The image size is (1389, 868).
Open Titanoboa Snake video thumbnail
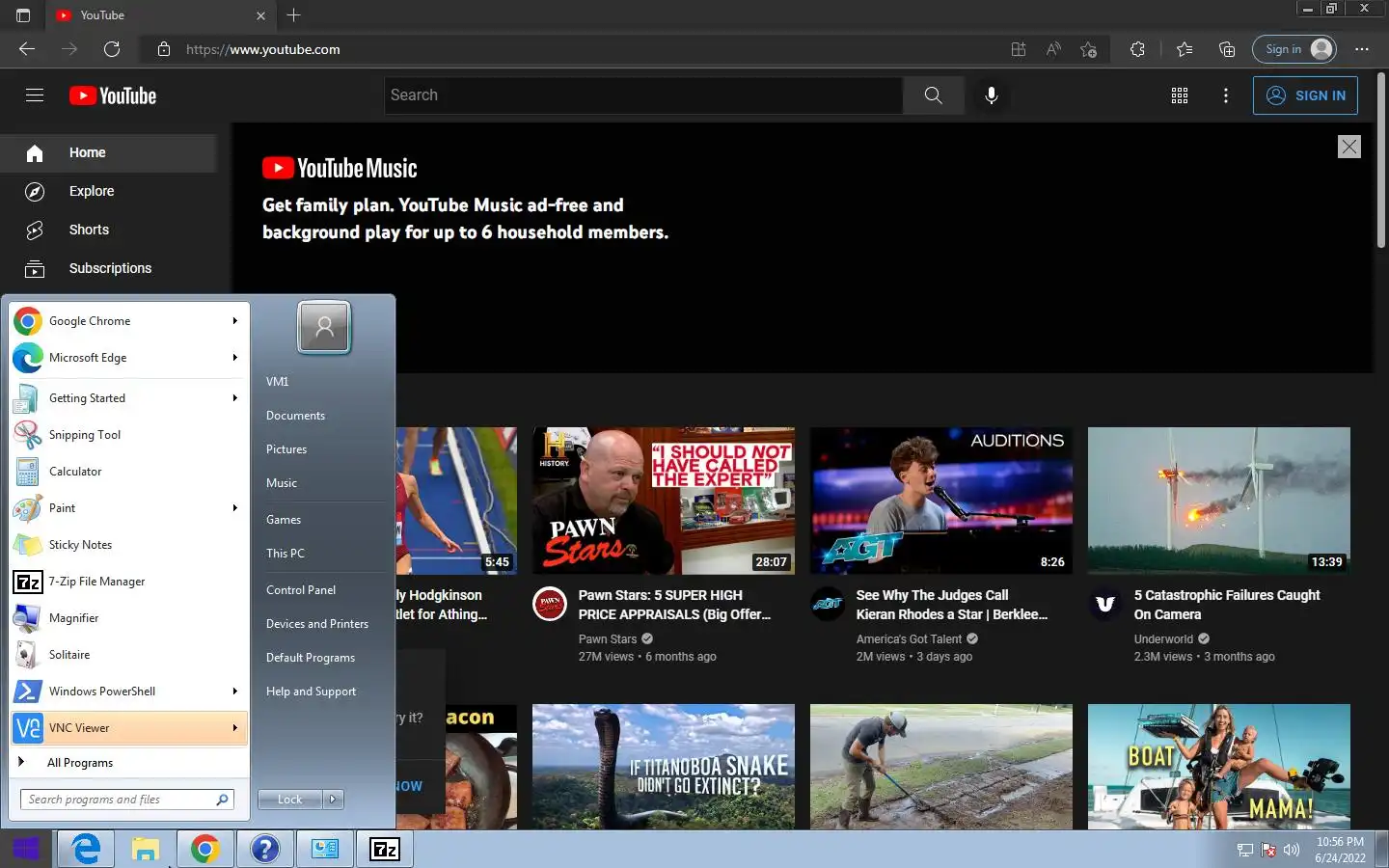664,767
